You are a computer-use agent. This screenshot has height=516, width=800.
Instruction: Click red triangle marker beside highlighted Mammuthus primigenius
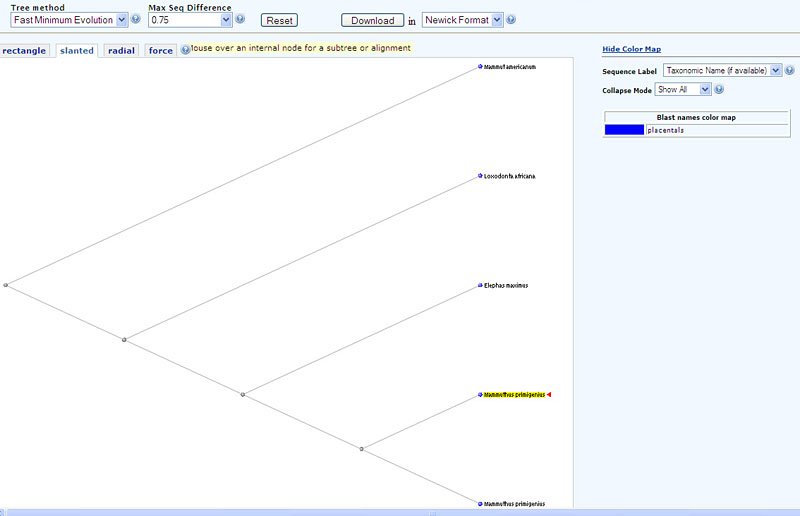(x=549, y=395)
